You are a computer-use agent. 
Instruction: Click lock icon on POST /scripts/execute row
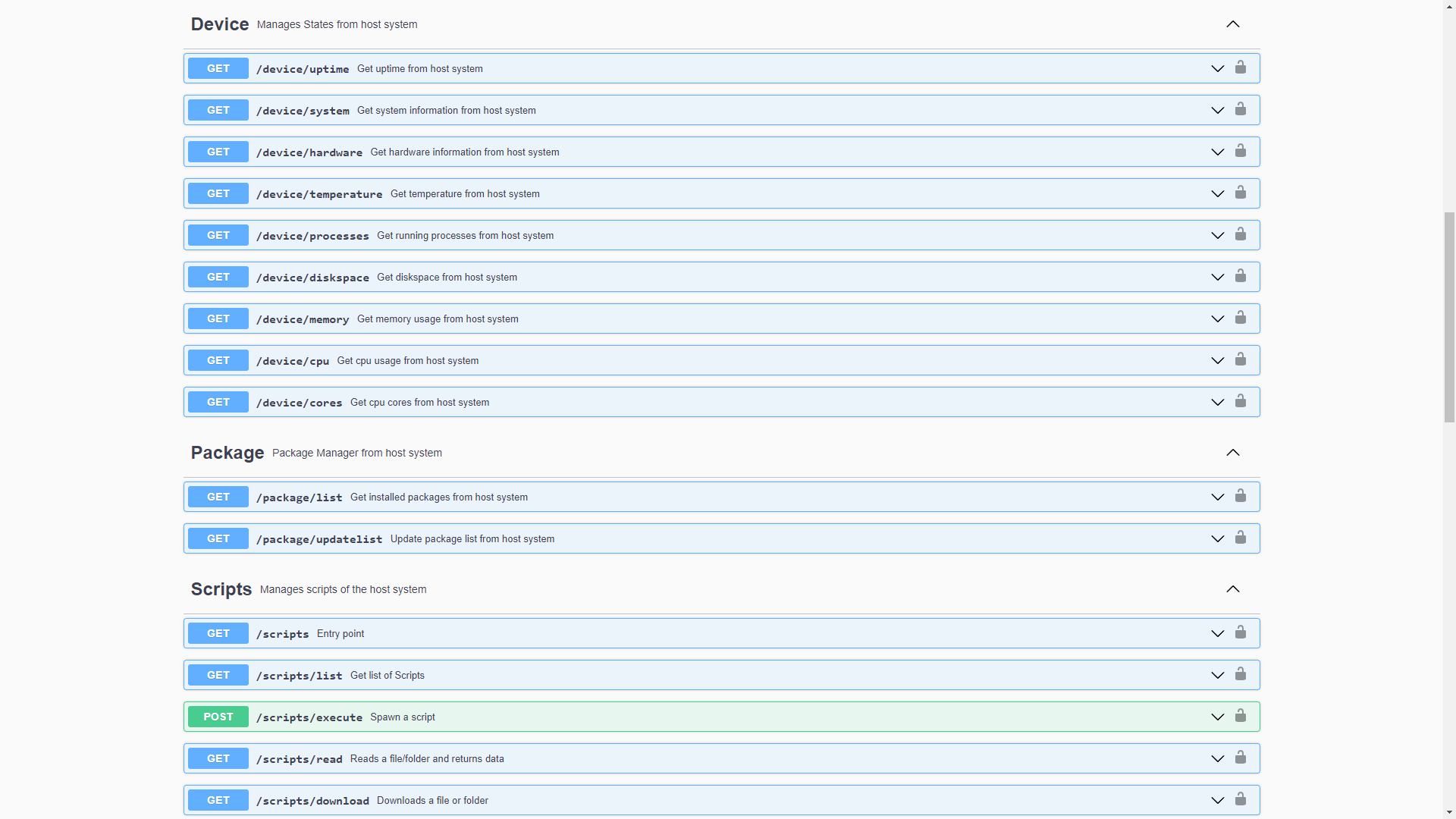coord(1240,716)
